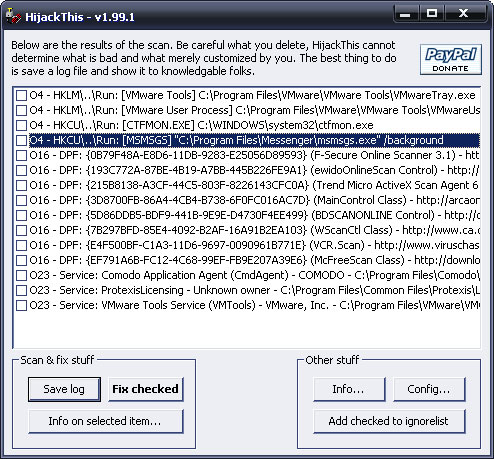Check the MSMSGS Messenger entry checkbox
The width and height of the screenshot is (494, 459).
[x=21, y=140]
